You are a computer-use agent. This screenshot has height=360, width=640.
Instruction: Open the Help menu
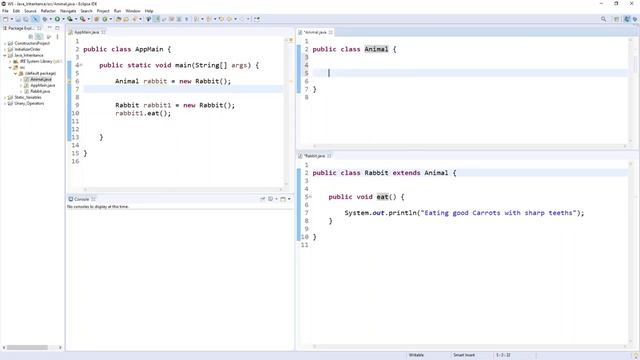coord(149,11)
